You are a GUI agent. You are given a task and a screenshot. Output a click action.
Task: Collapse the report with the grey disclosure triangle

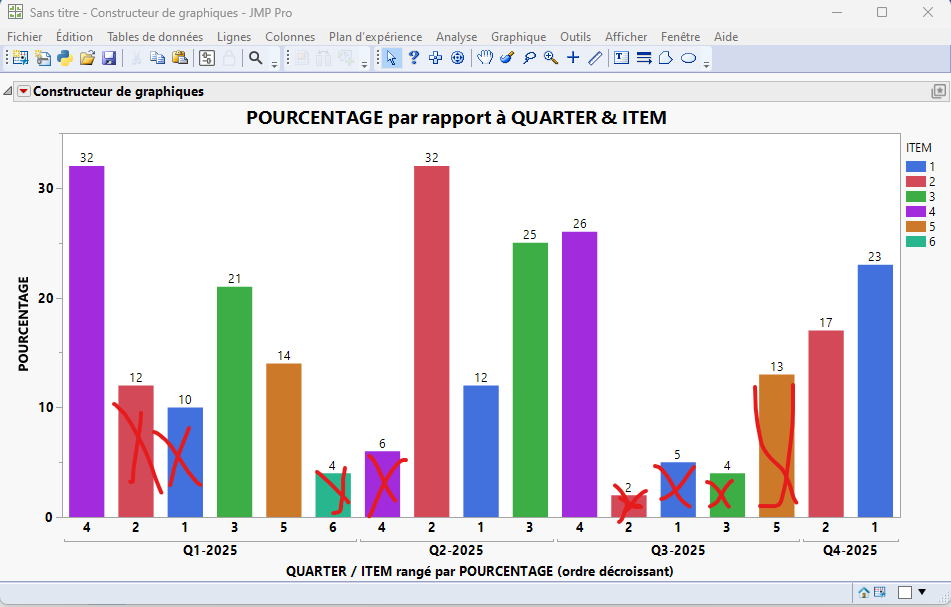(x=7, y=90)
